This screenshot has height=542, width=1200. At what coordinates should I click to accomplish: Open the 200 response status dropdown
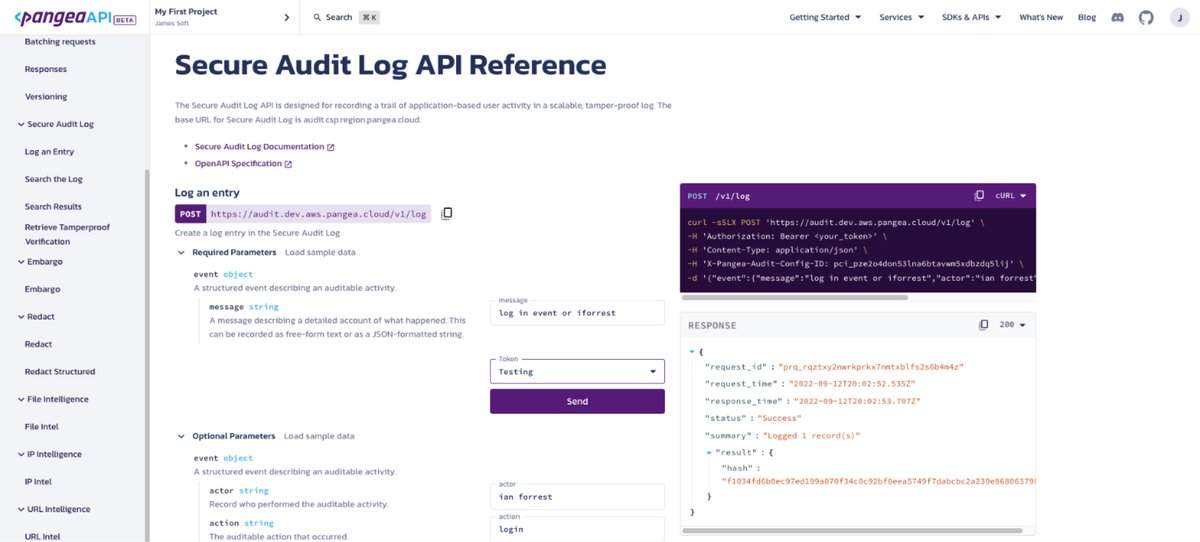[x=1011, y=325]
